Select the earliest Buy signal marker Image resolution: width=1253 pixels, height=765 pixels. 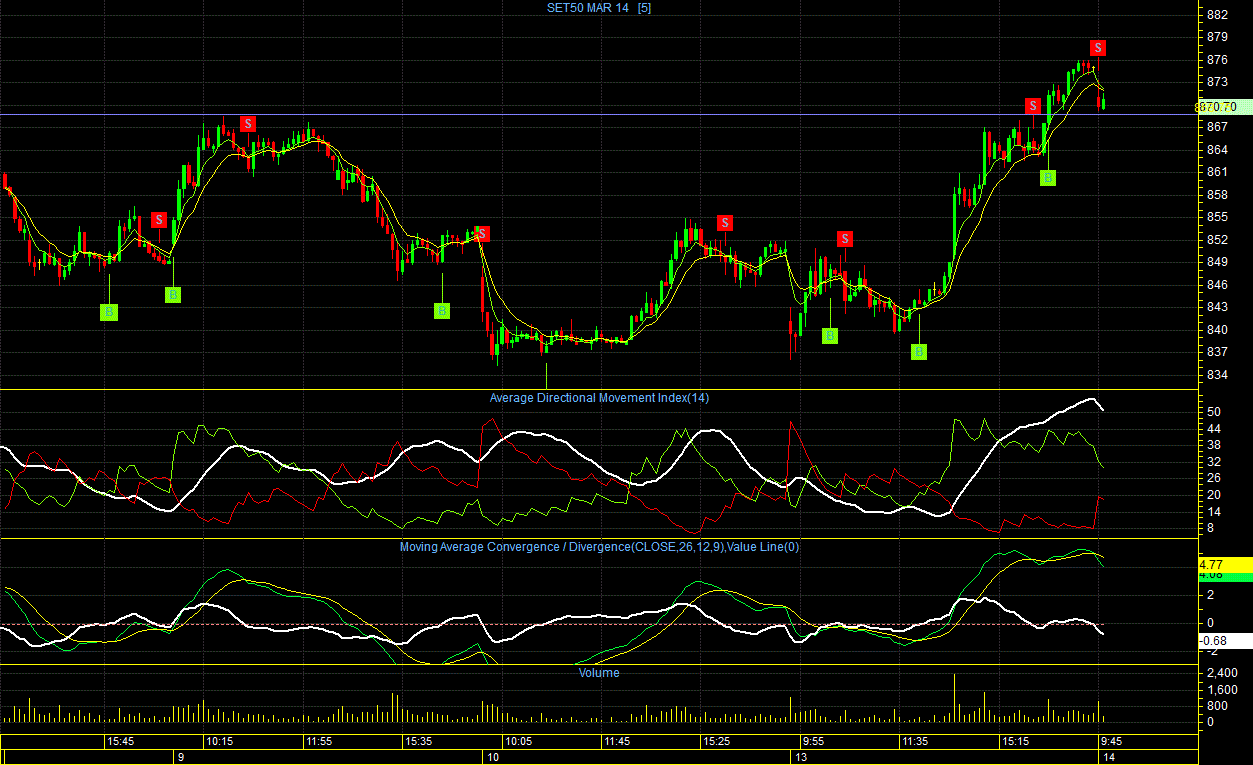coord(108,312)
